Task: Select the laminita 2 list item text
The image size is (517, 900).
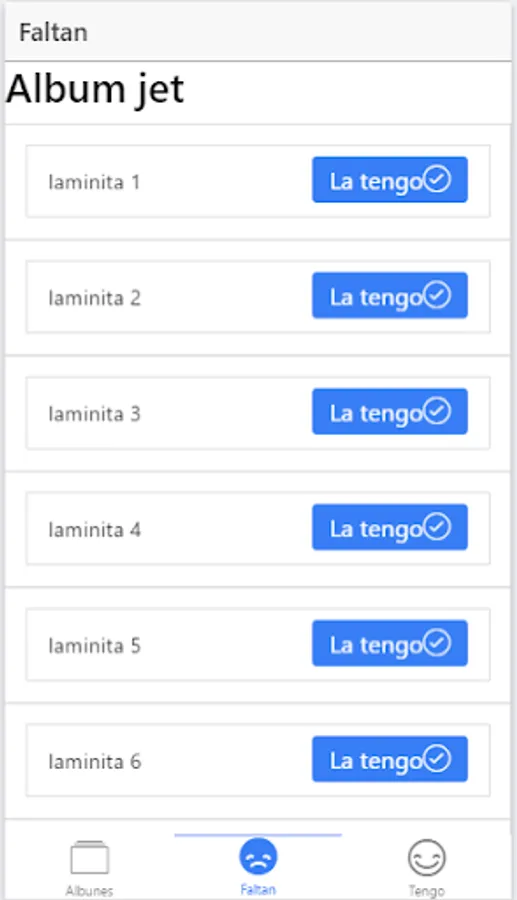Action: [x=95, y=298]
